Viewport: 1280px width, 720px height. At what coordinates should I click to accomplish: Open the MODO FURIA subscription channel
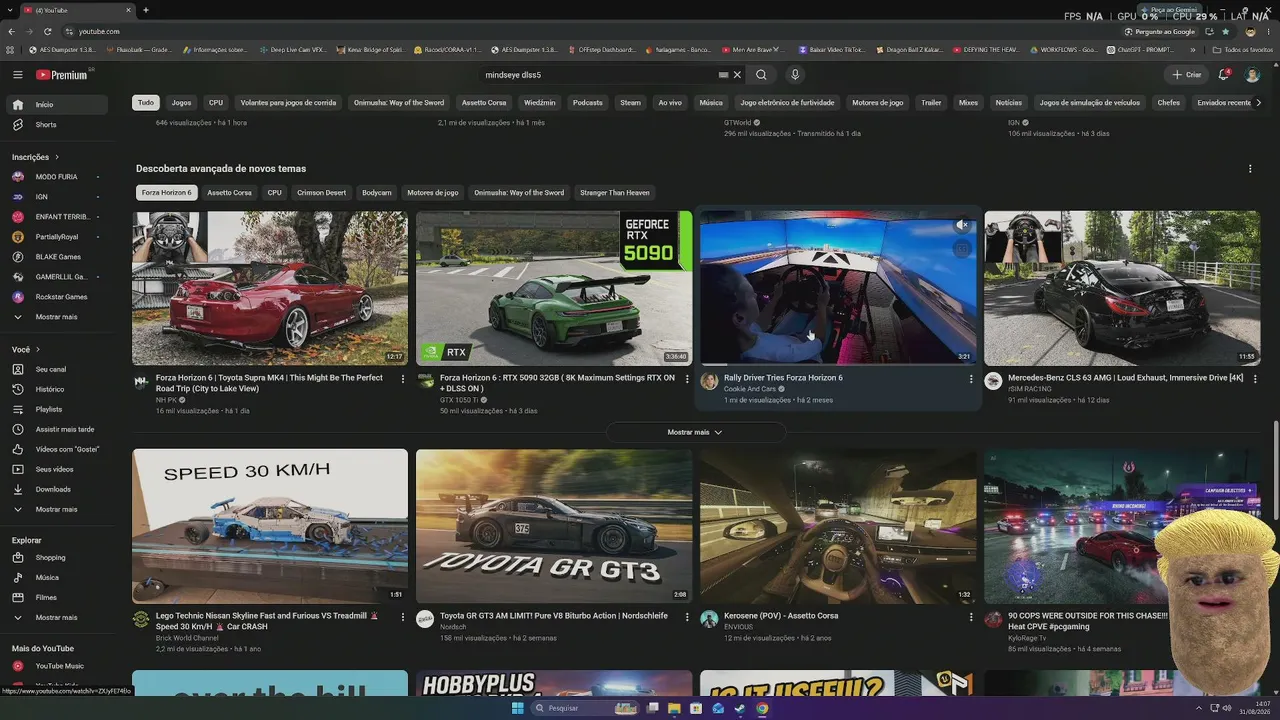click(x=56, y=177)
